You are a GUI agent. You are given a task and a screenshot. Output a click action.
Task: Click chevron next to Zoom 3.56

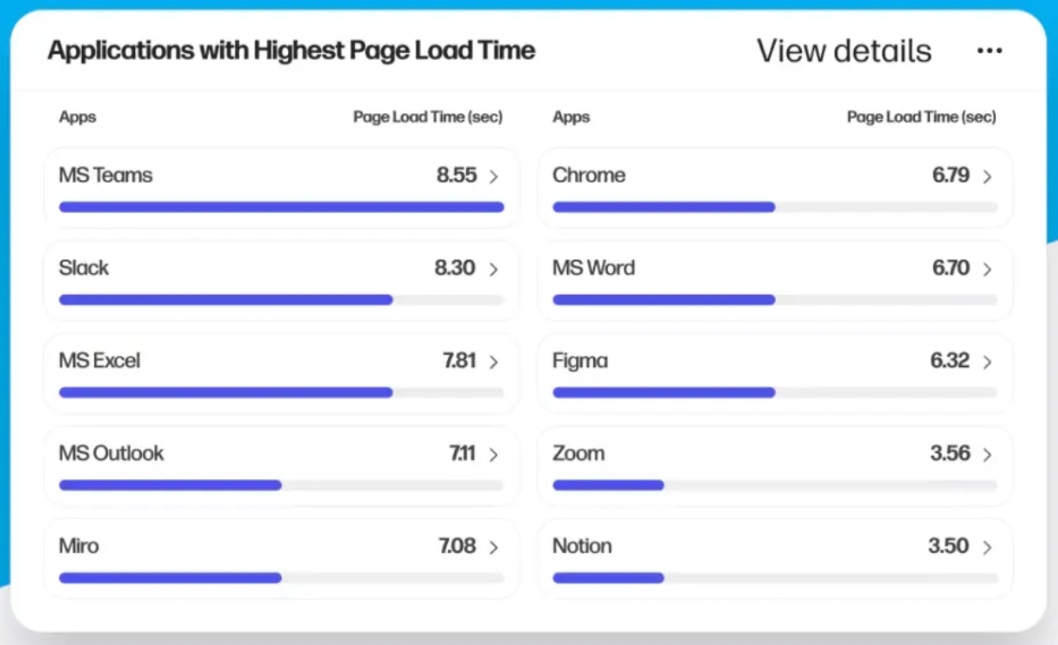tap(987, 455)
